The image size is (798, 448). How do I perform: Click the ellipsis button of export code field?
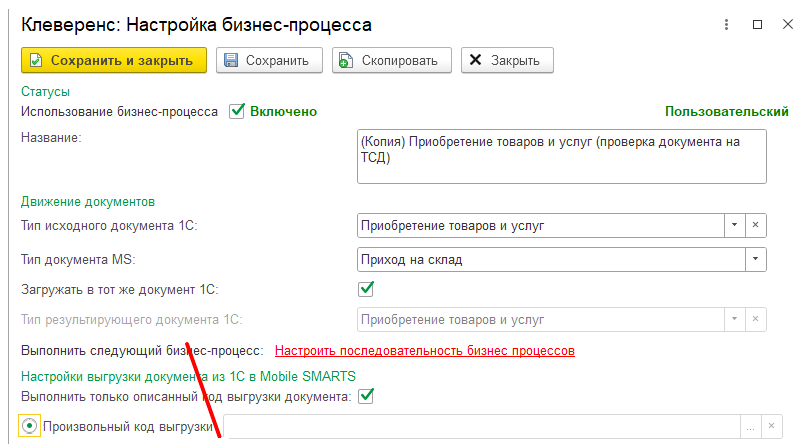pyautogui.click(x=750, y=426)
